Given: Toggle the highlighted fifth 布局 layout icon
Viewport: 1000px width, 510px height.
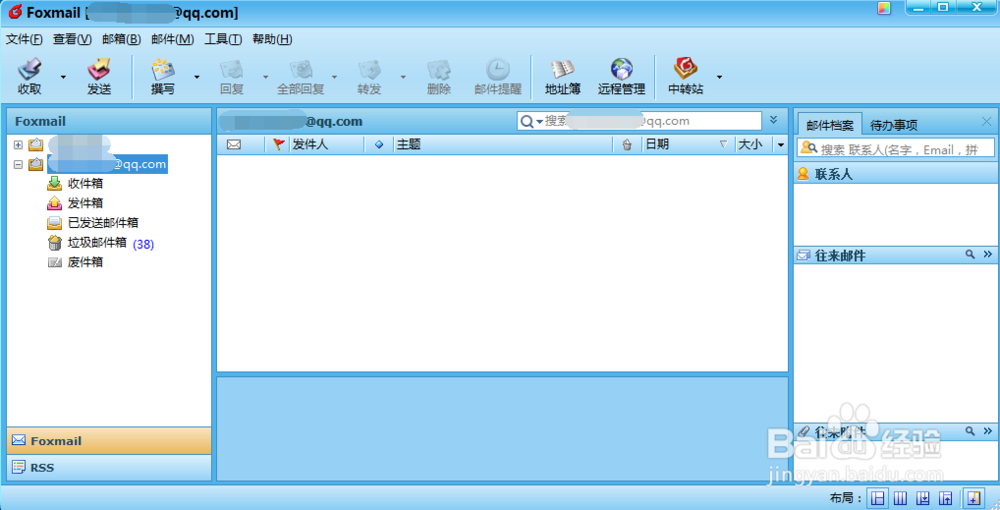Looking at the screenshot, I should pos(973,498).
